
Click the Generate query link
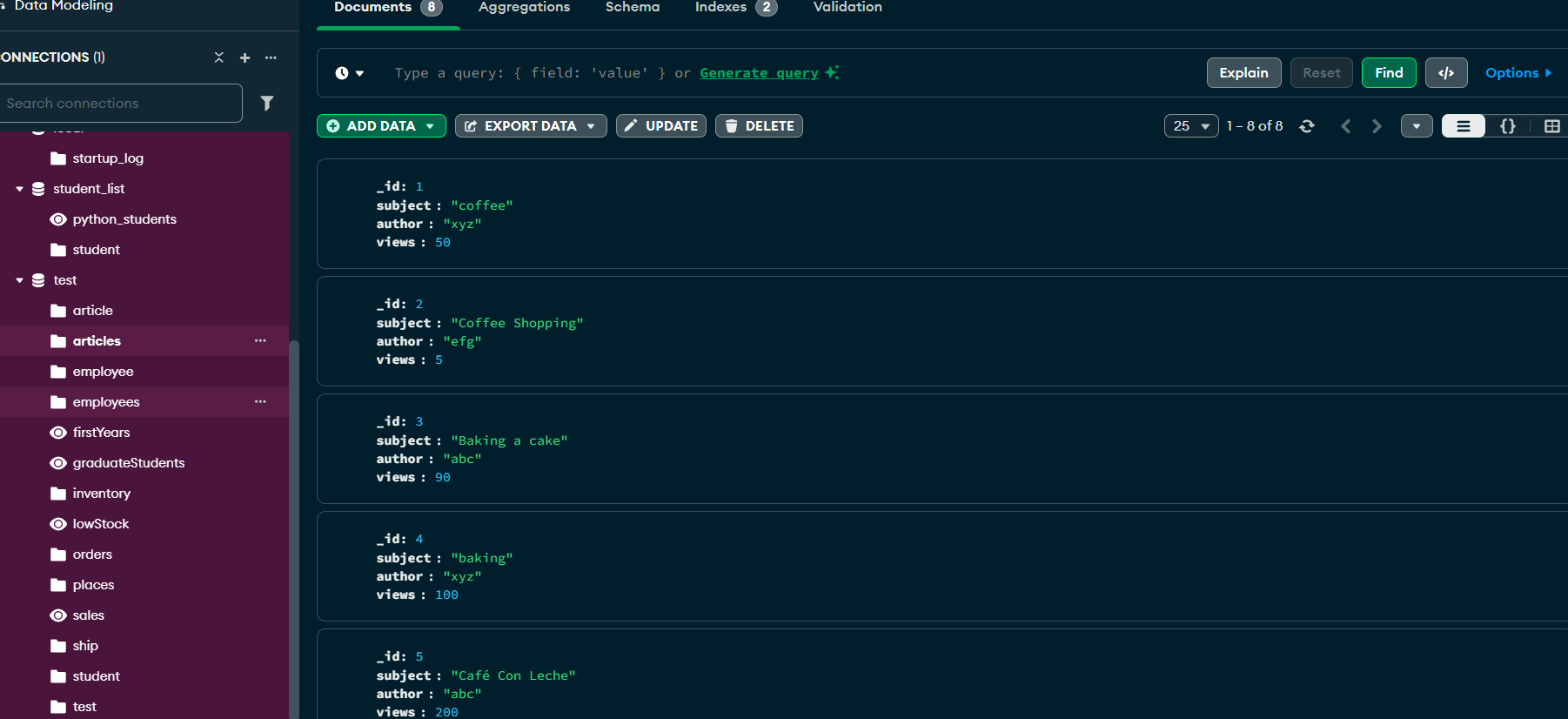tap(759, 73)
